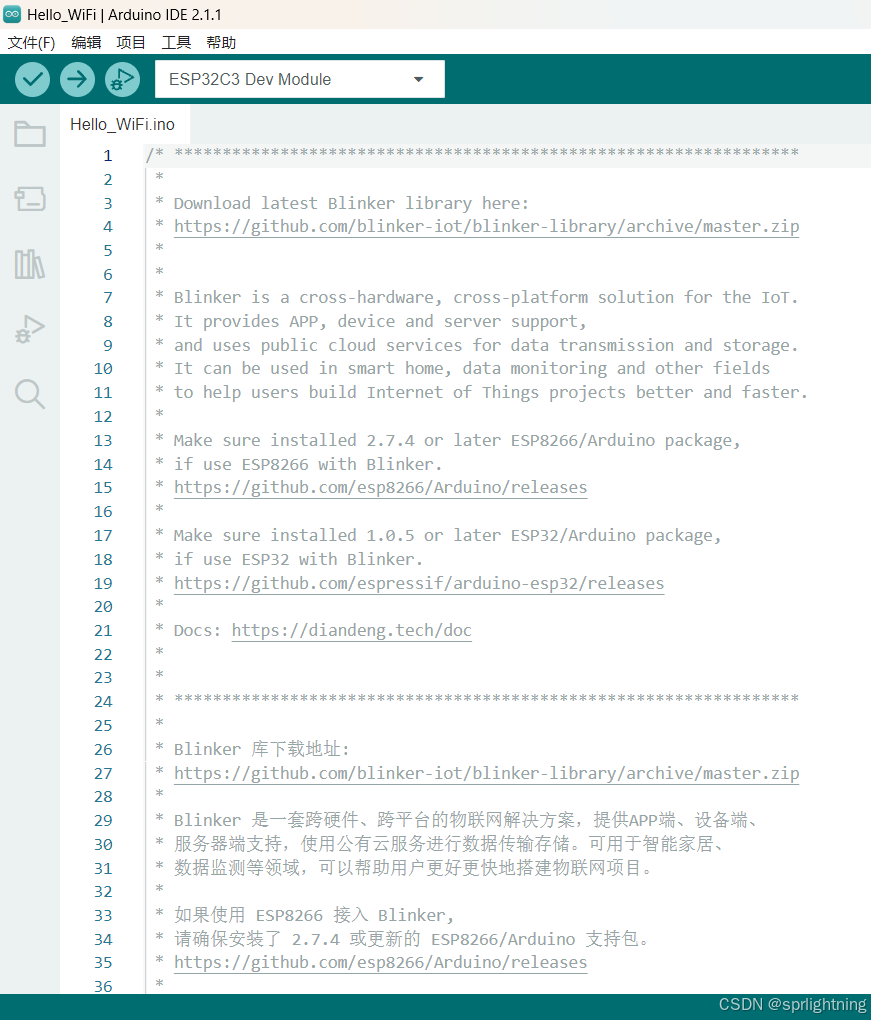
Task: Click the Upload arrow button
Action: pos(77,79)
